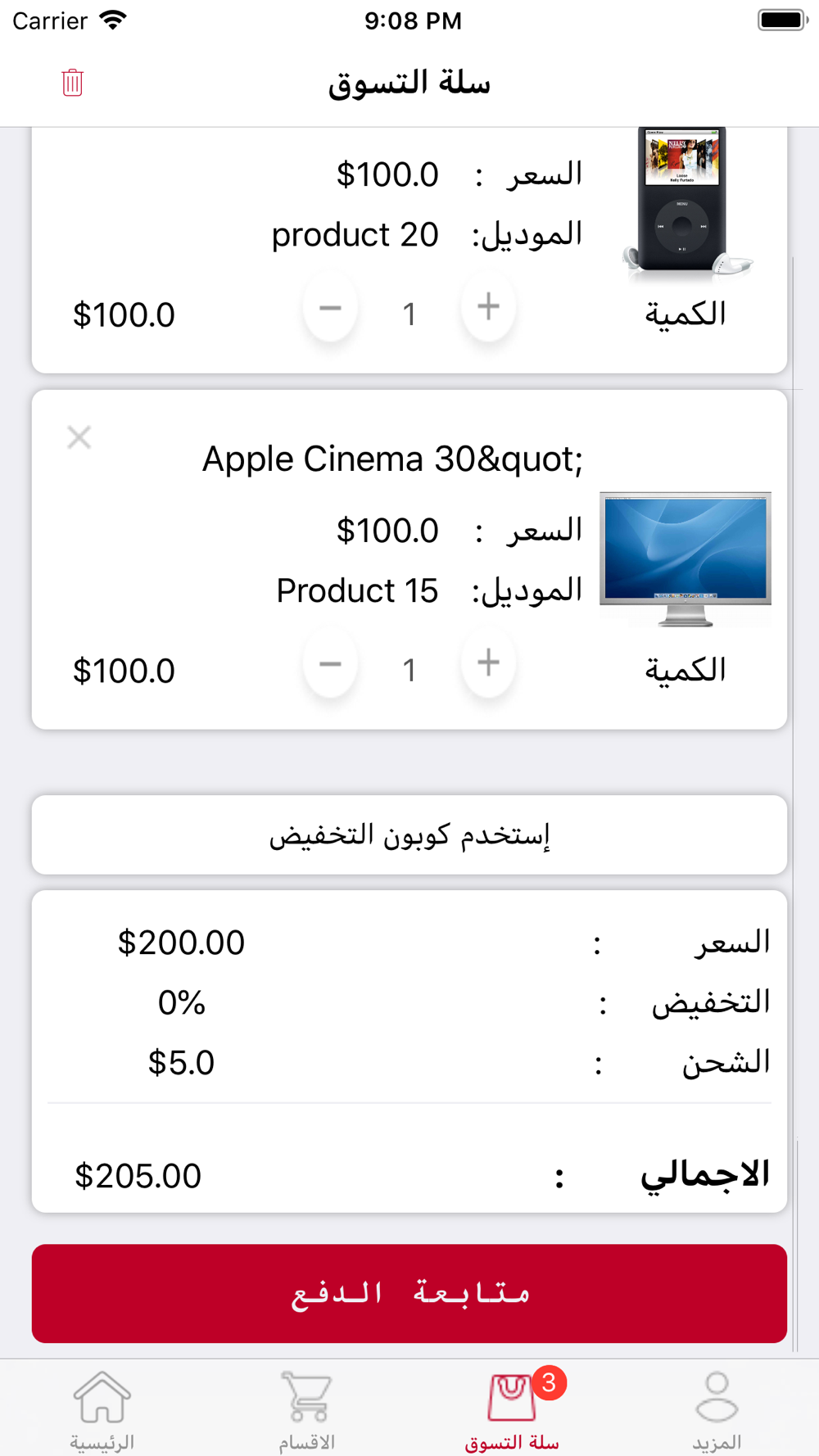Select the Shopping Cart tab (سلة التسوق)
The image size is (819, 1456).
[512, 1409]
